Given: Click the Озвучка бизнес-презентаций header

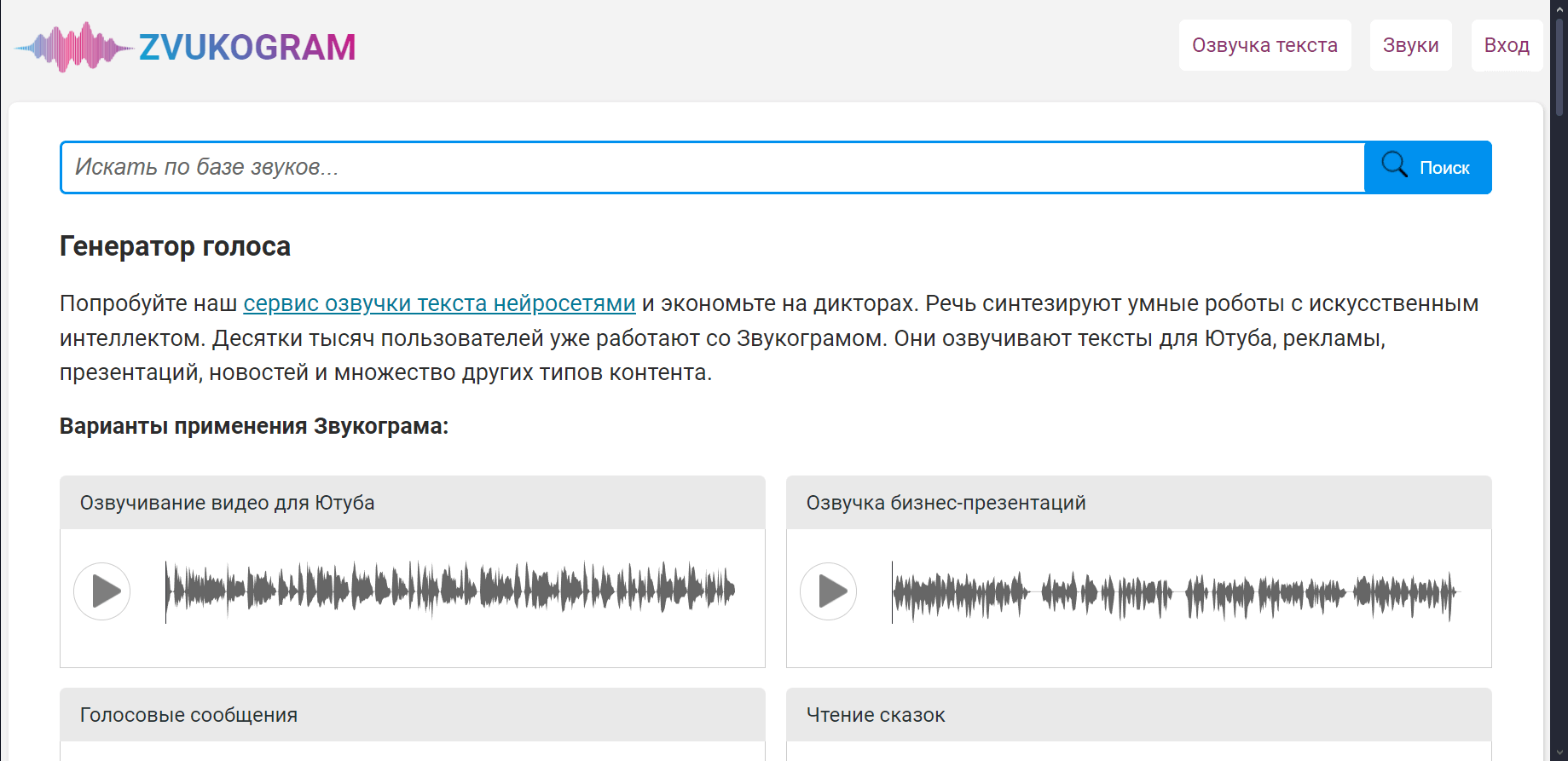Looking at the screenshot, I should pyautogui.click(x=1139, y=503).
